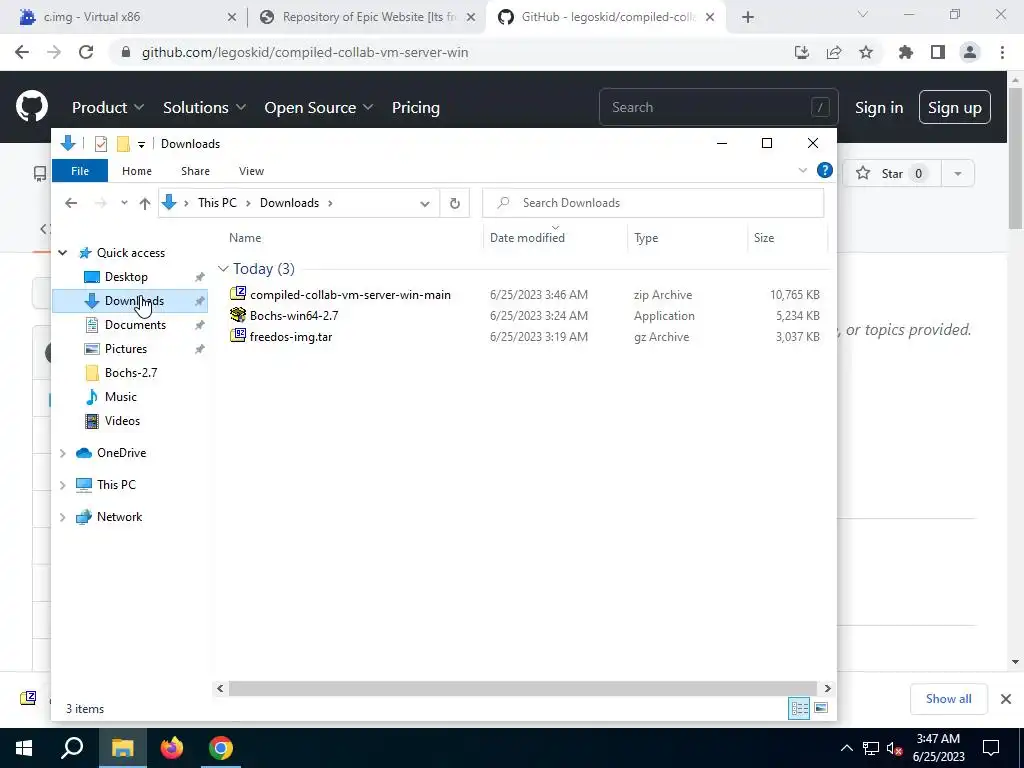Image resolution: width=1024 pixels, height=768 pixels.
Task: Open recent locations dropdown arrow
Action: [x=124, y=203]
